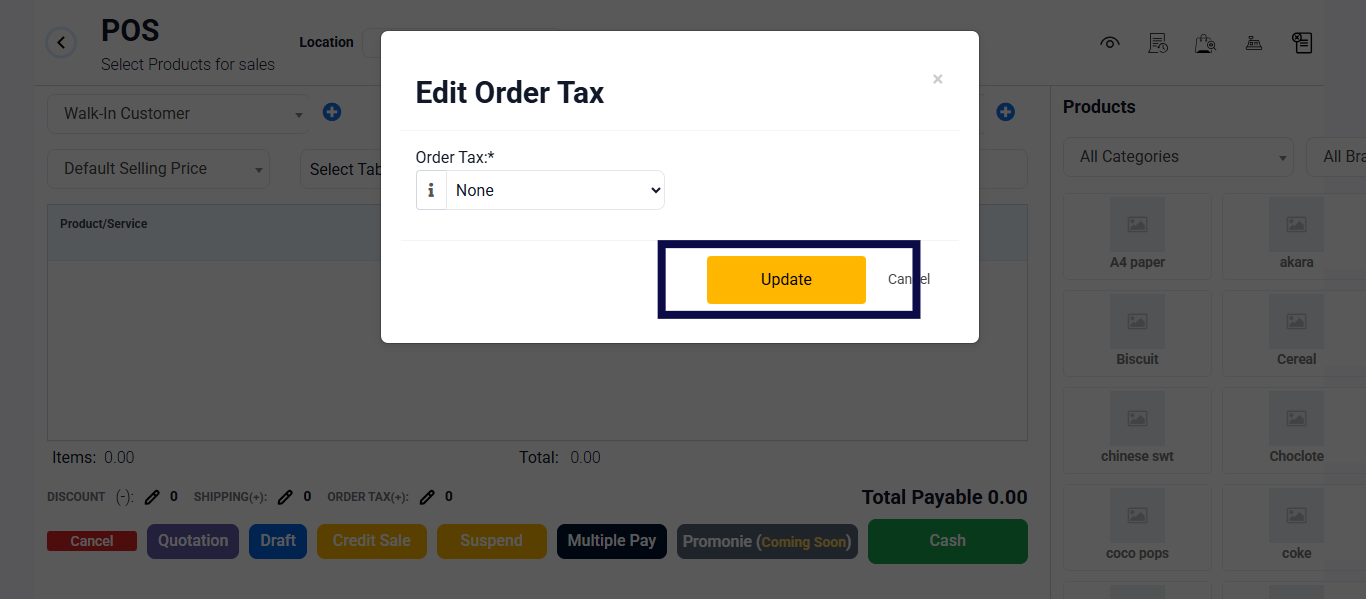The height and width of the screenshot is (599, 1366).
Task: Save sale as Quotation
Action: tap(193, 541)
